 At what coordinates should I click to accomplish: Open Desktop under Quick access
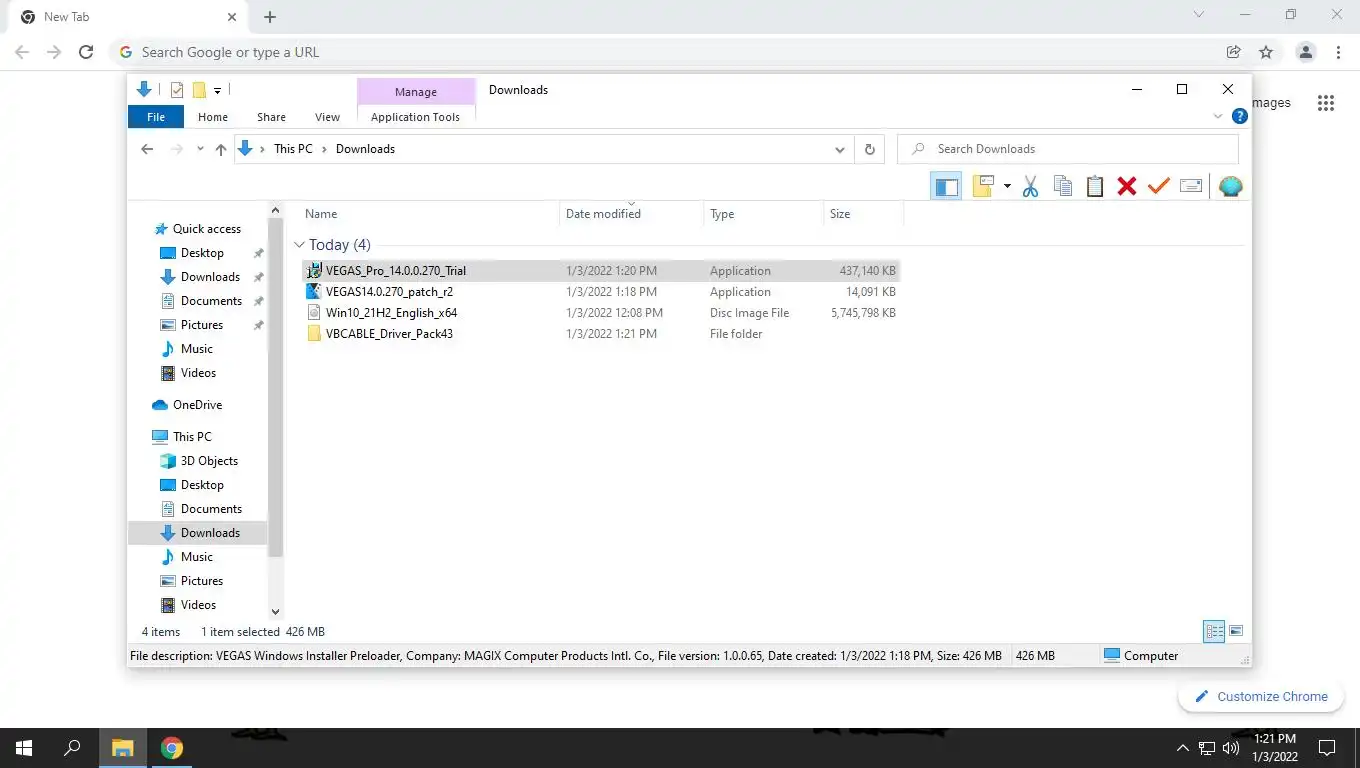pos(201,253)
